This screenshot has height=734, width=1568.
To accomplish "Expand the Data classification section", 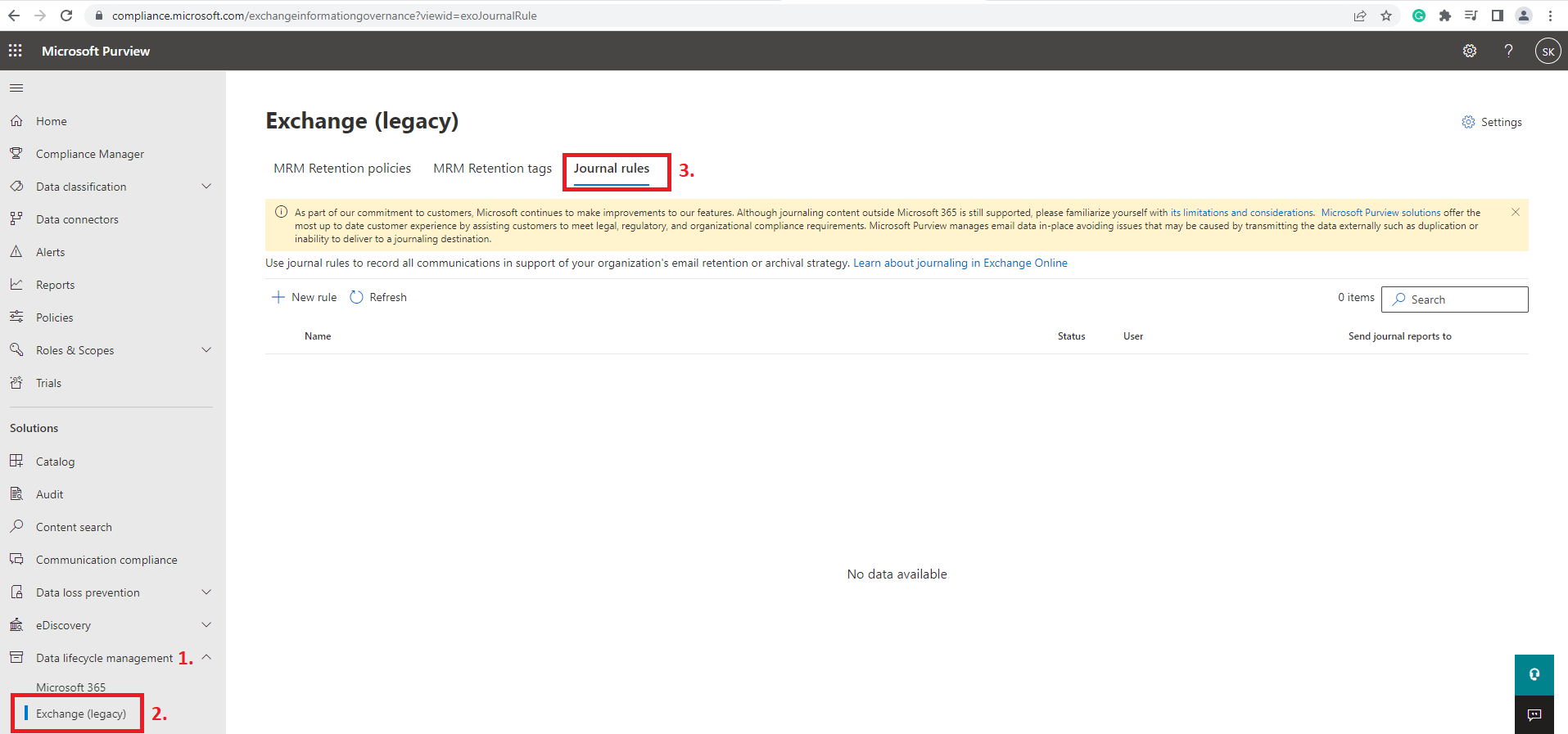I will (206, 187).
